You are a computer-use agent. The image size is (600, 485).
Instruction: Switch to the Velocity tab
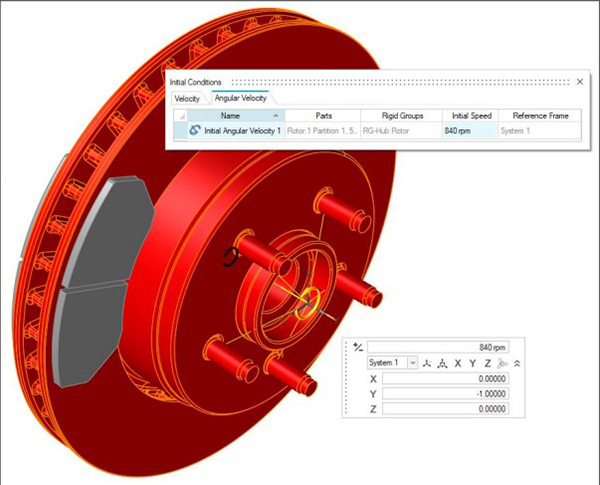[187, 99]
